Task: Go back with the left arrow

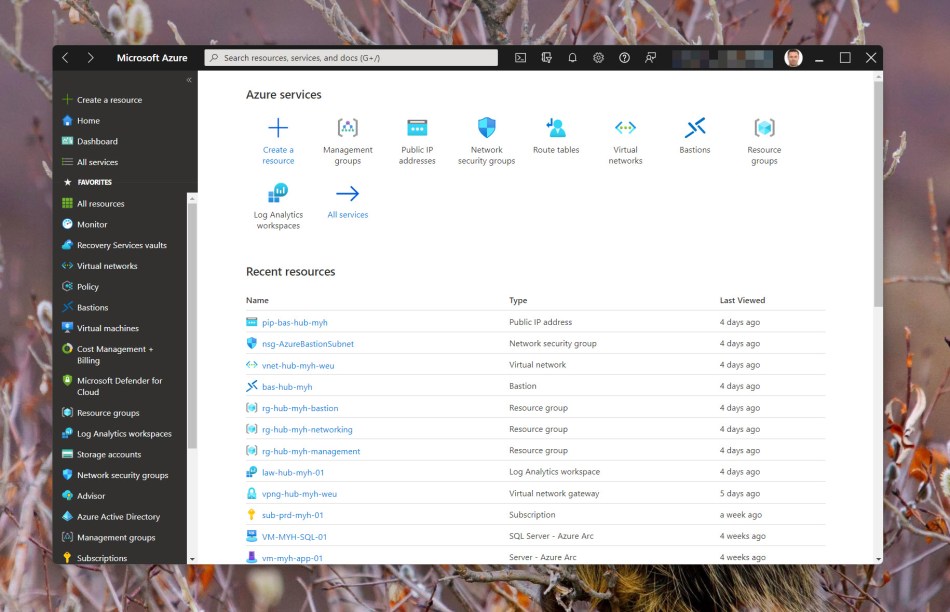Action: pos(65,58)
